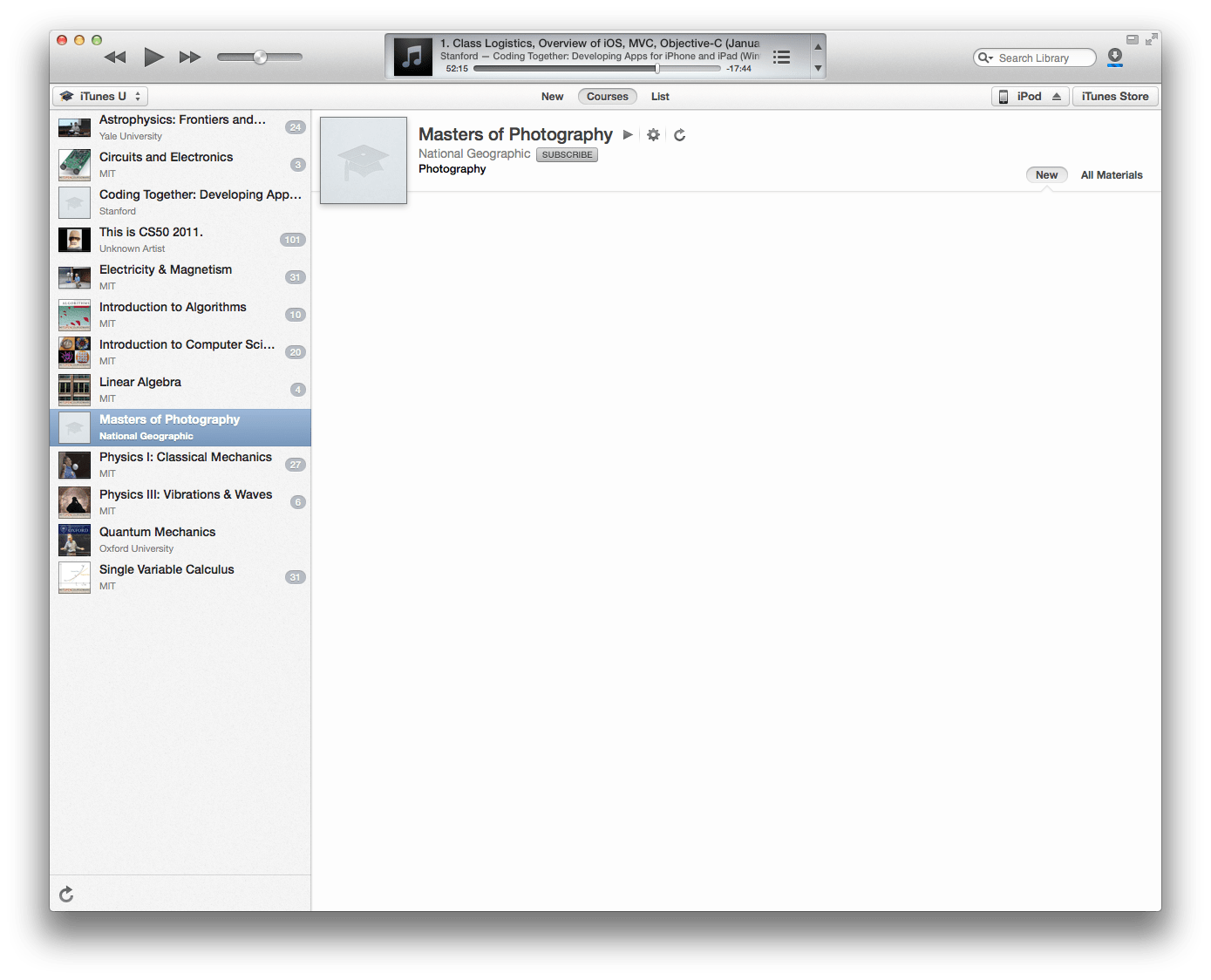Play the current track
Screen dimensions: 1211x980
tap(153, 58)
